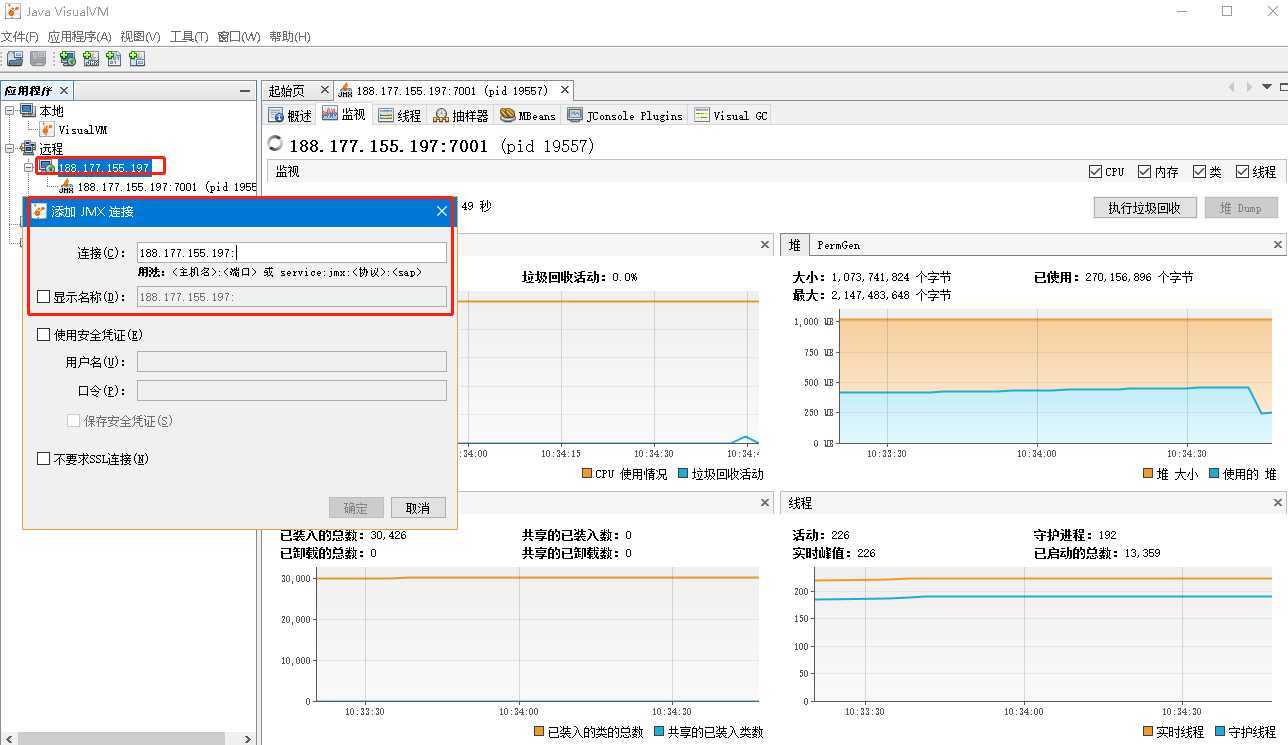Viewport: 1288px width, 745px height.
Task: Click 取消 in the JMX dialog
Action: (418, 508)
